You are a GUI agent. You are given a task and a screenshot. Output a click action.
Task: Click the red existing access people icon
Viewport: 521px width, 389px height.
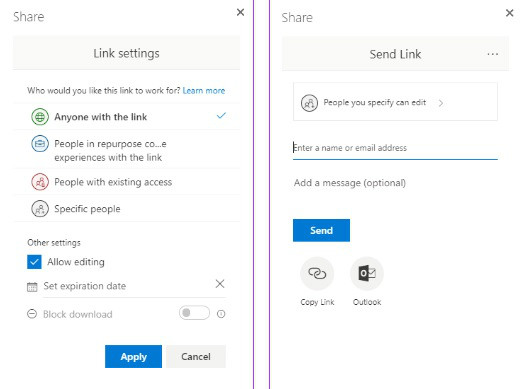(40, 182)
